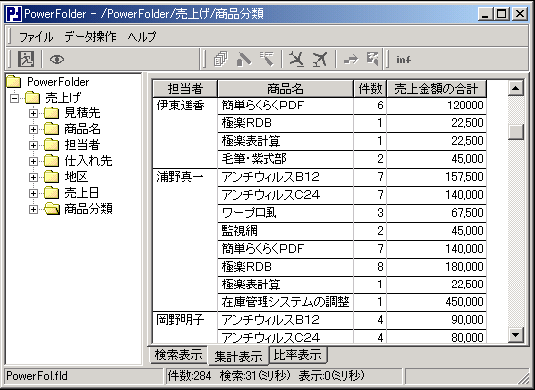Click the 岡野明子 cell
535x390 pixels.
pyautogui.click(x=185, y=328)
